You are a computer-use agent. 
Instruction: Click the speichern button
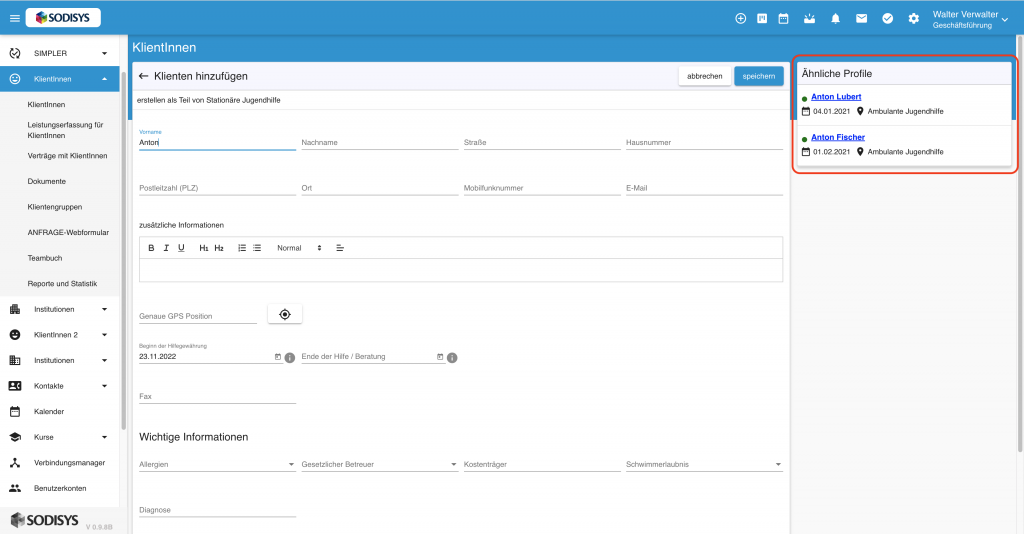pyautogui.click(x=759, y=76)
